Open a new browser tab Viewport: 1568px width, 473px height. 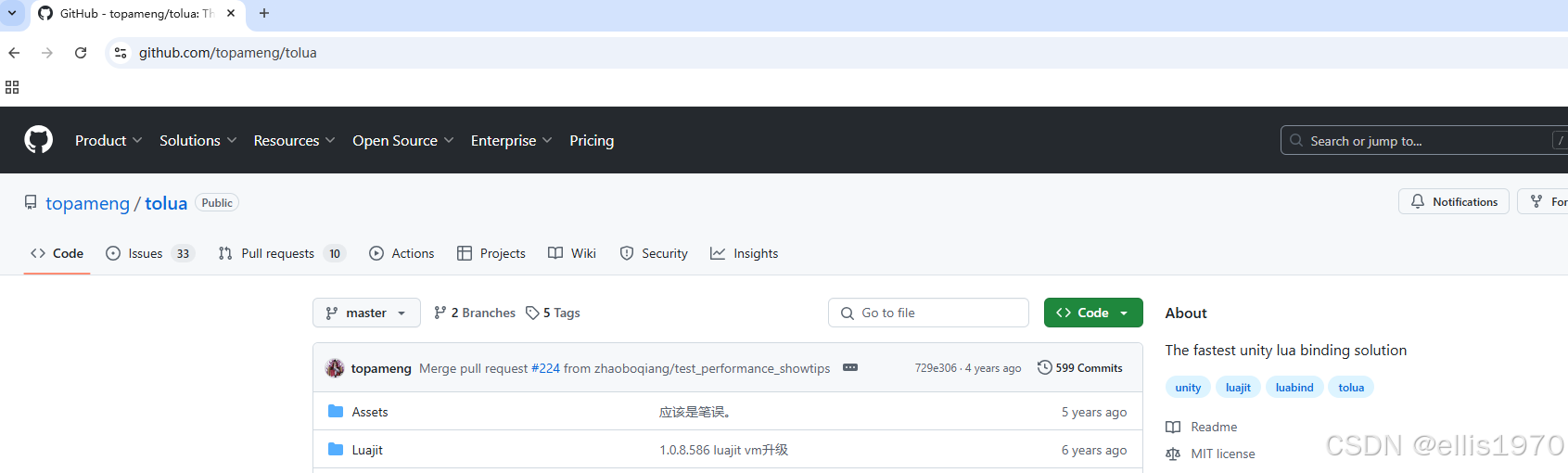click(264, 13)
